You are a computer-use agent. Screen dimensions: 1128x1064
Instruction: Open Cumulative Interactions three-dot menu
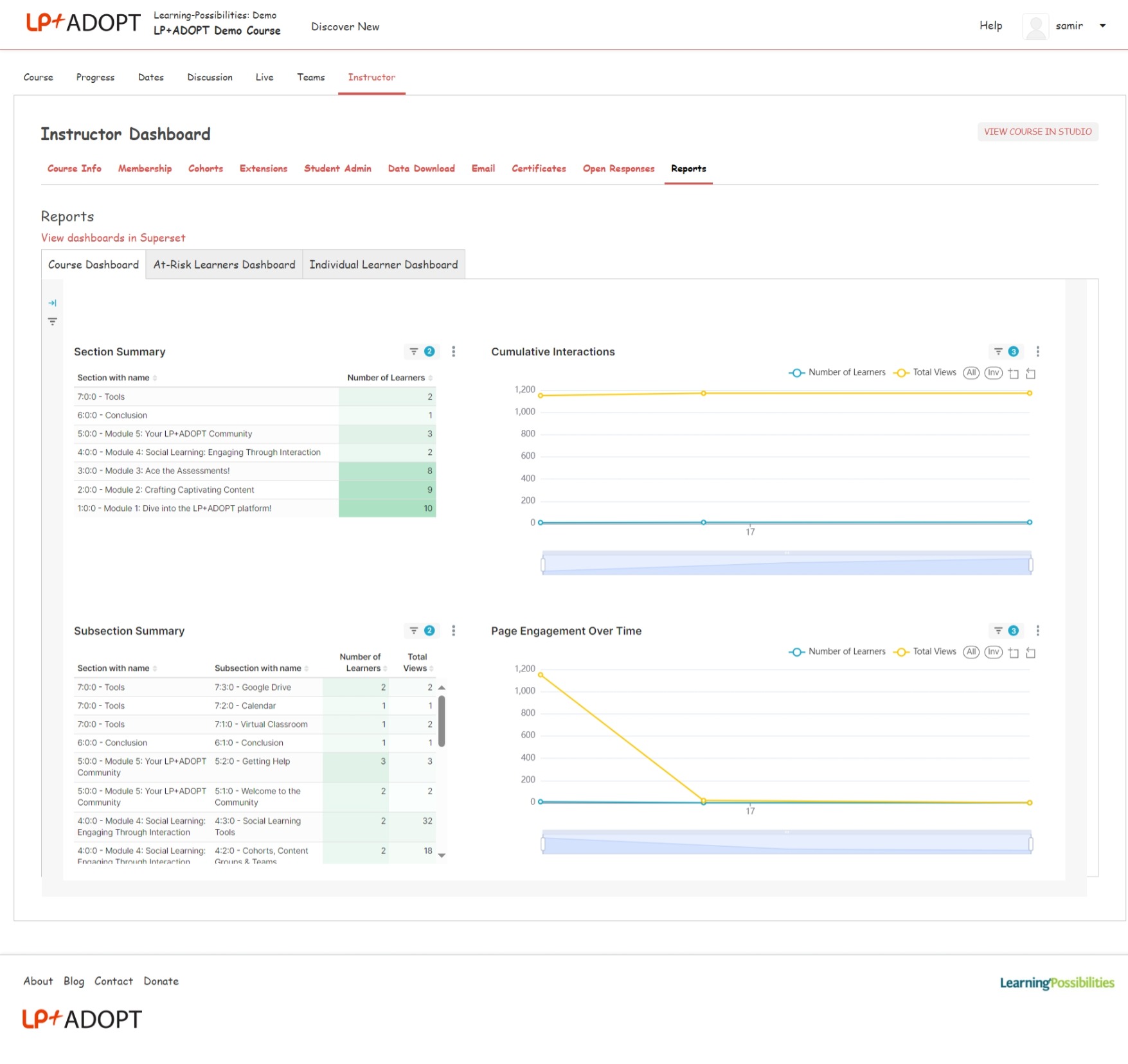1037,351
